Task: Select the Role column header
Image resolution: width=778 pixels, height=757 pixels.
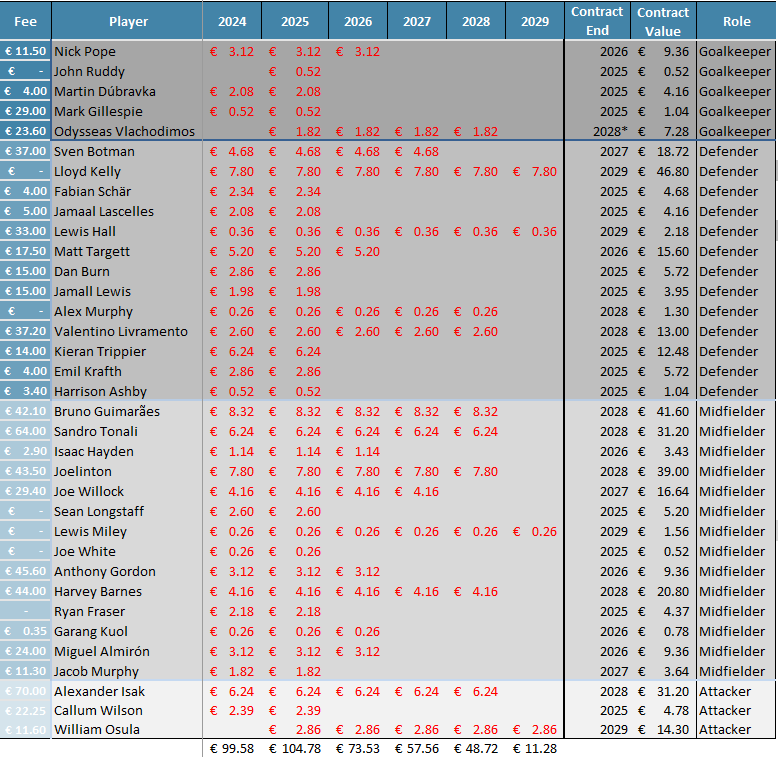Action: (x=736, y=21)
